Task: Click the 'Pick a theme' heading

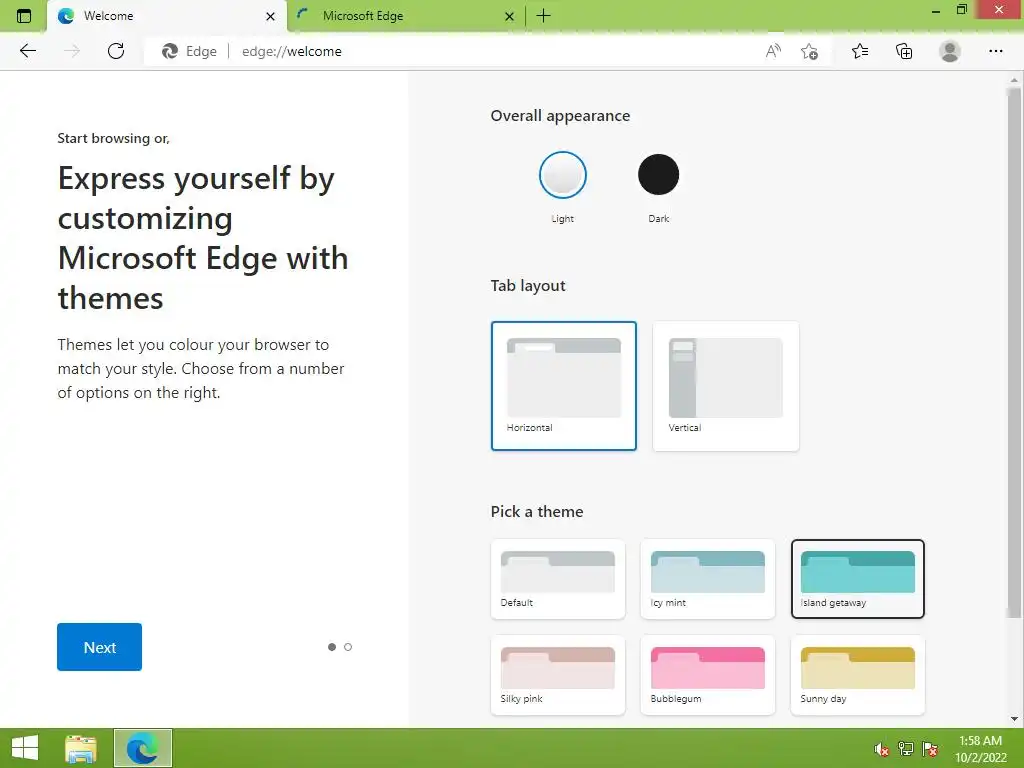Action: point(537,511)
